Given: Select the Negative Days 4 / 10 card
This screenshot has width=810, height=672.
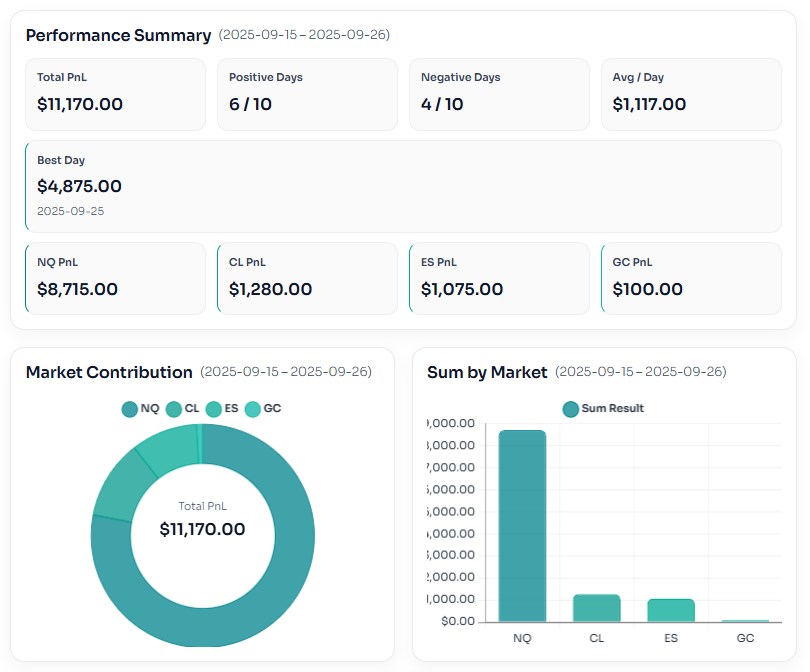Looking at the screenshot, I should [x=499, y=94].
